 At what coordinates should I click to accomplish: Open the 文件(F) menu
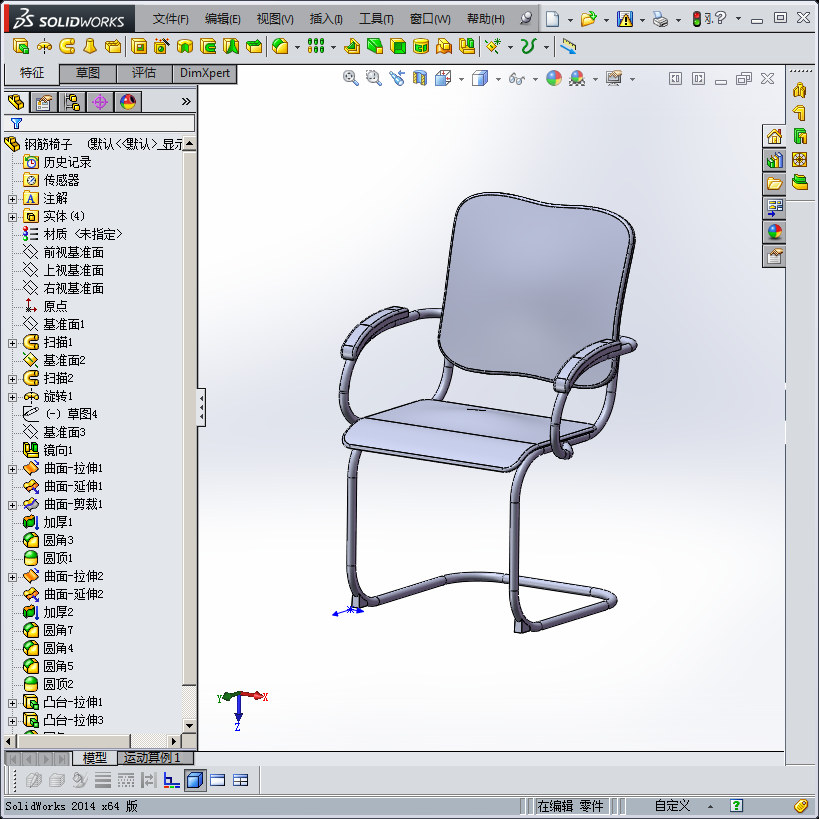pos(170,19)
